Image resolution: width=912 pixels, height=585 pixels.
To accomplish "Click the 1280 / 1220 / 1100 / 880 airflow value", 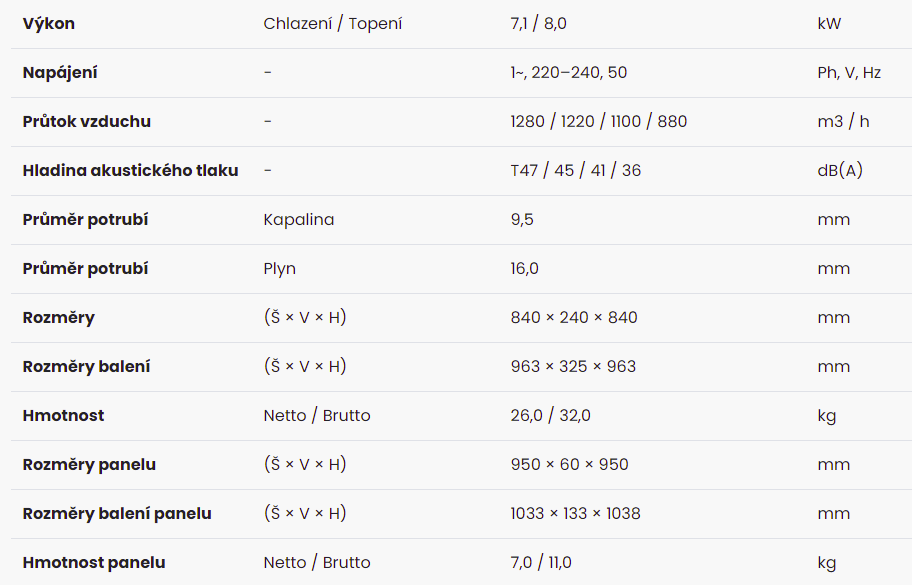I will pyautogui.click(x=599, y=122).
